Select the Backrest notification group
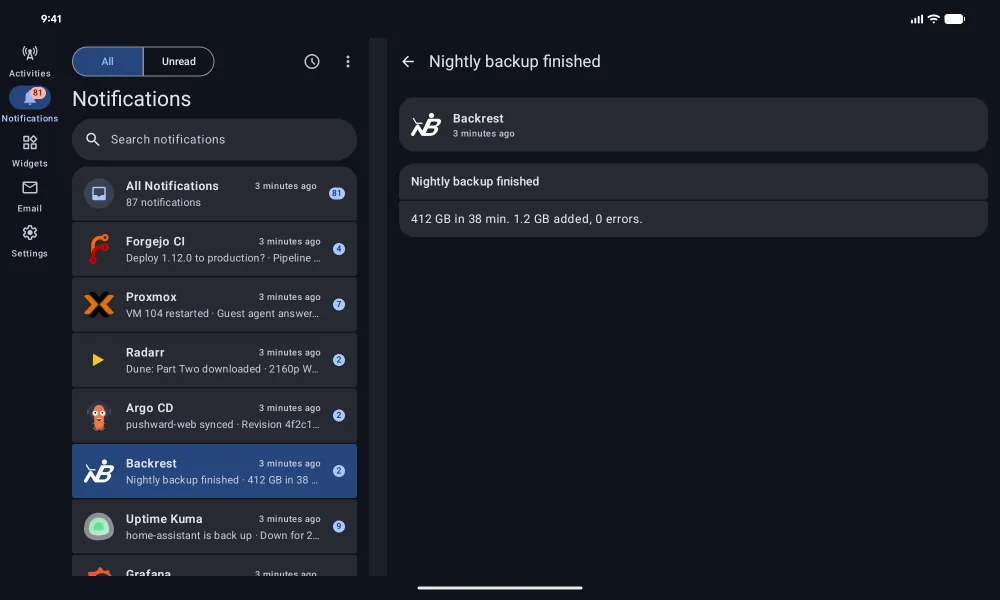 (x=214, y=471)
